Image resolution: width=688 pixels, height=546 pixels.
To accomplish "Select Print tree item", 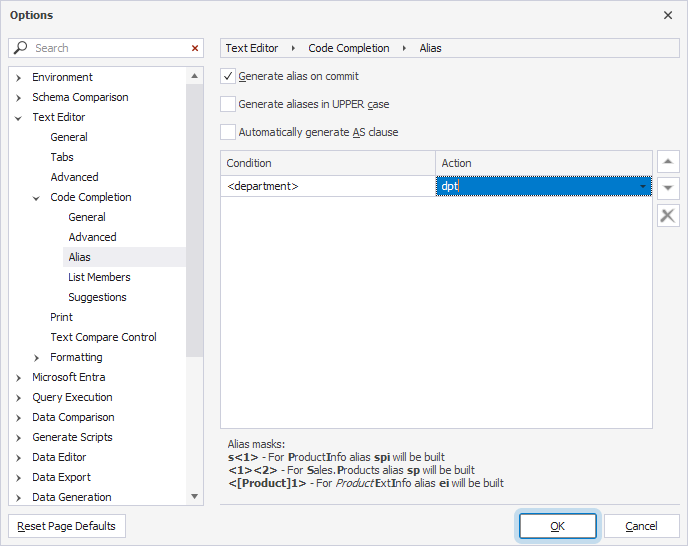I will point(61,317).
